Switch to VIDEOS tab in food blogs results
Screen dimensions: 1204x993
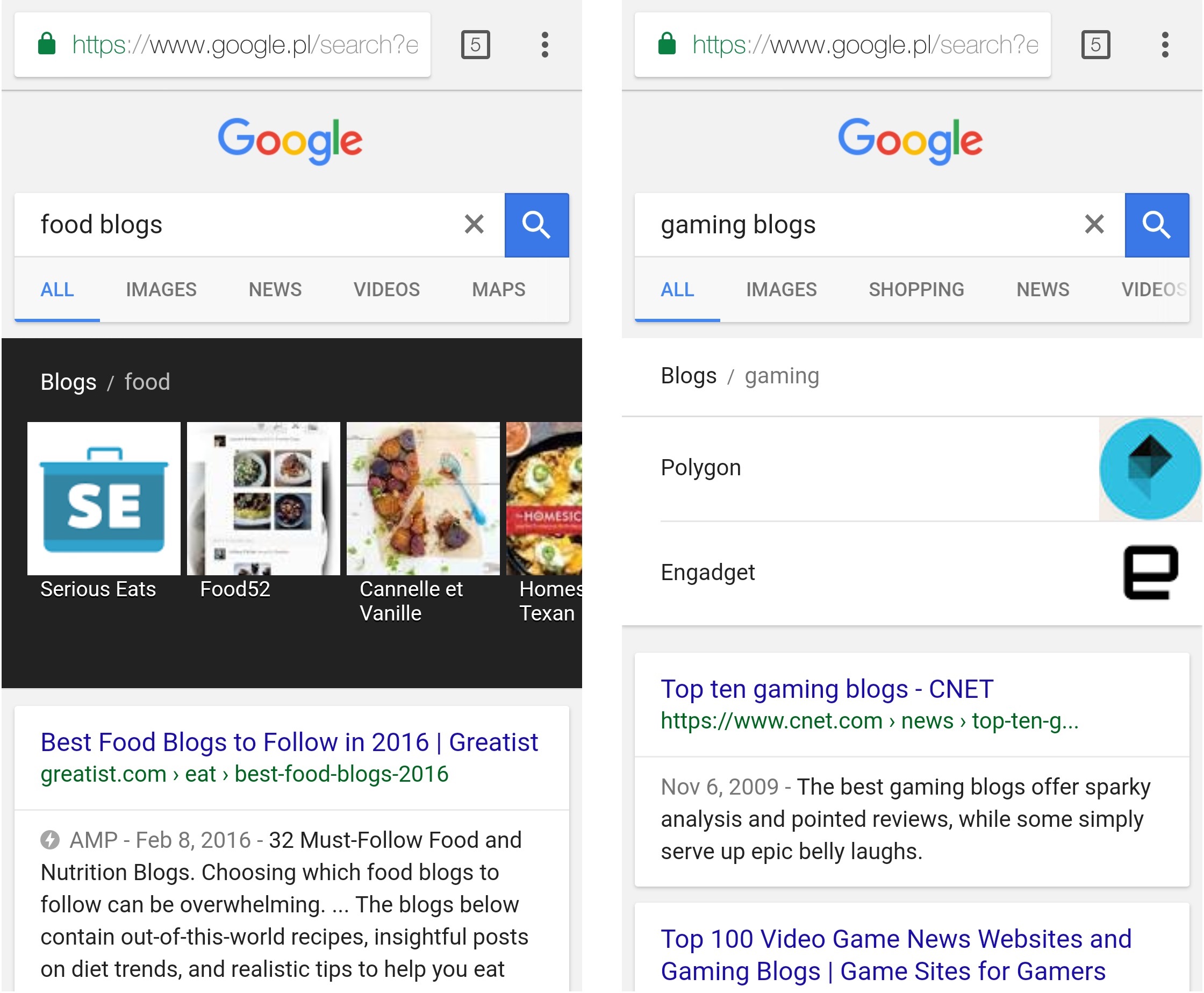point(386,289)
